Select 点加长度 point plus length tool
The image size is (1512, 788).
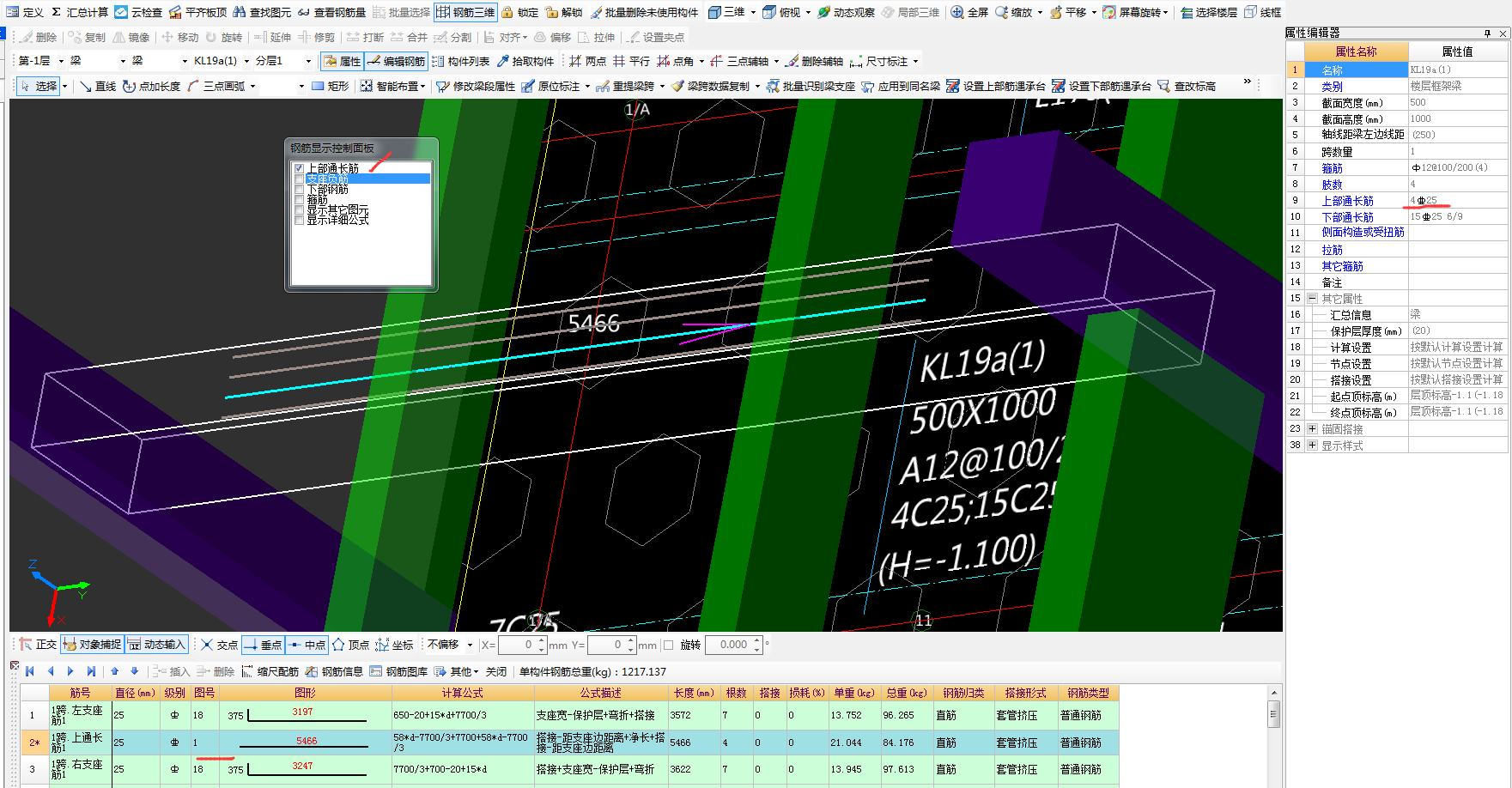pos(152,86)
